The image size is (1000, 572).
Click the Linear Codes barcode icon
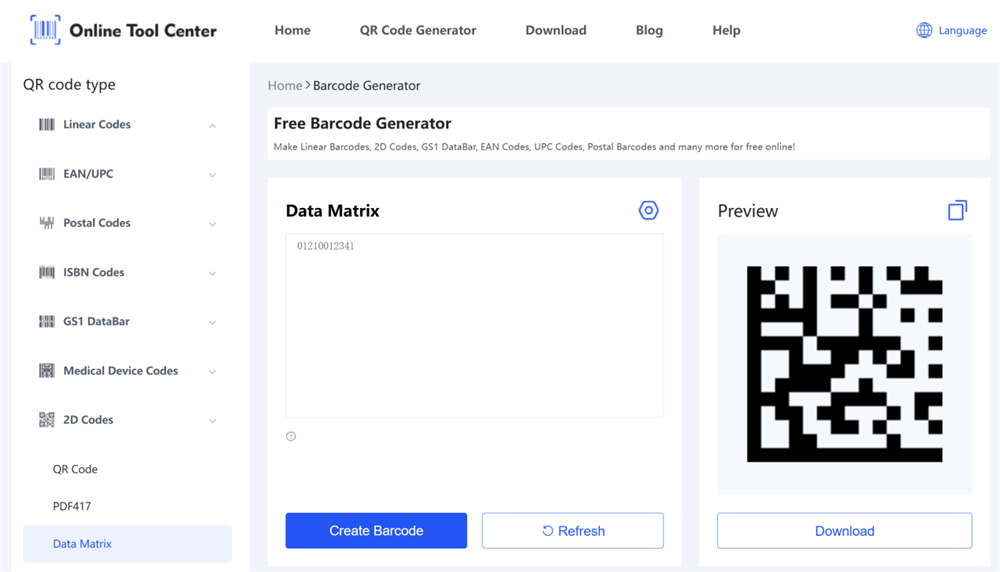tap(47, 125)
